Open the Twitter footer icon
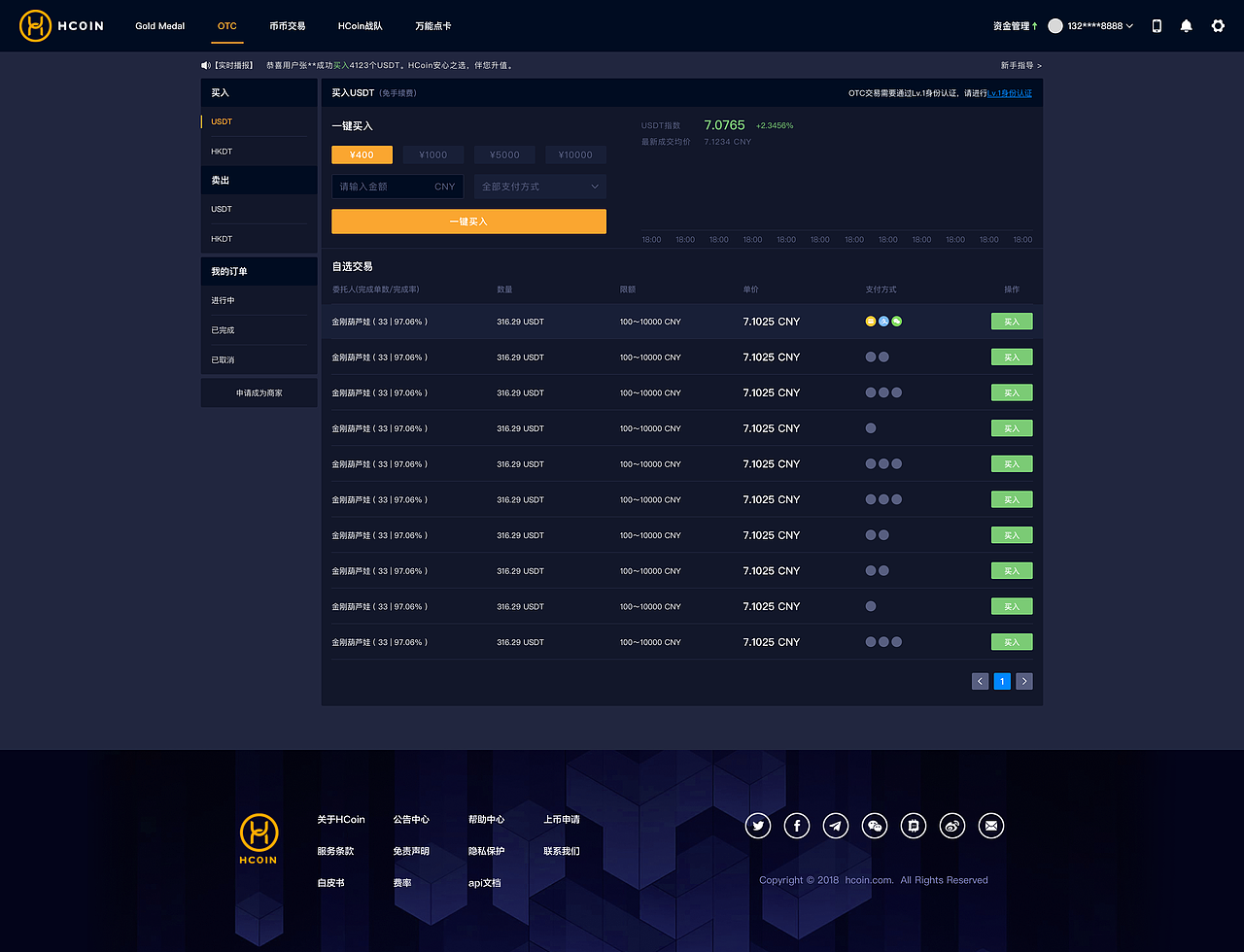The height and width of the screenshot is (952, 1244). pos(758,826)
